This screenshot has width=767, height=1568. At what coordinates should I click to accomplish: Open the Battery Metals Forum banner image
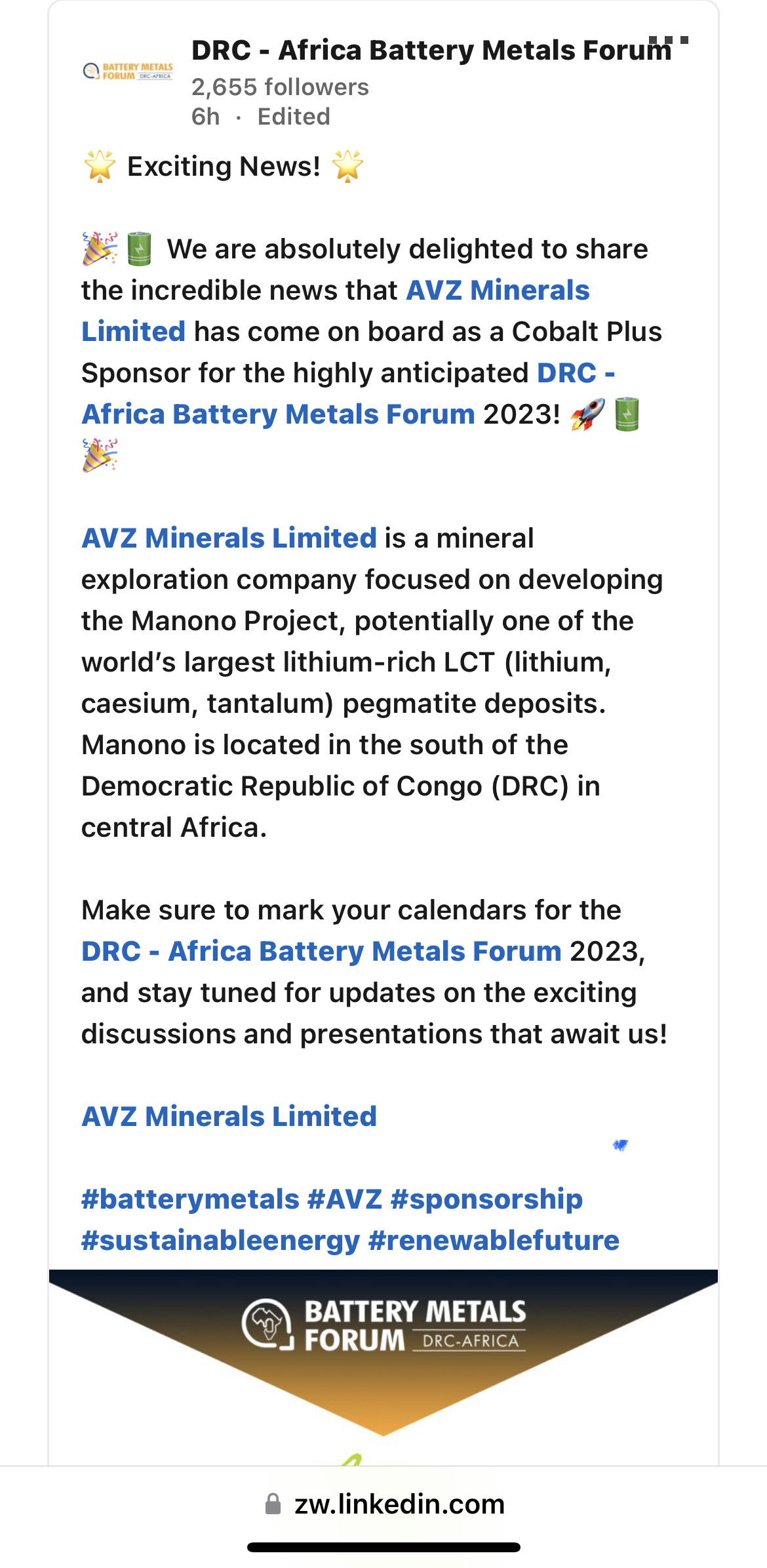tap(383, 1367)
